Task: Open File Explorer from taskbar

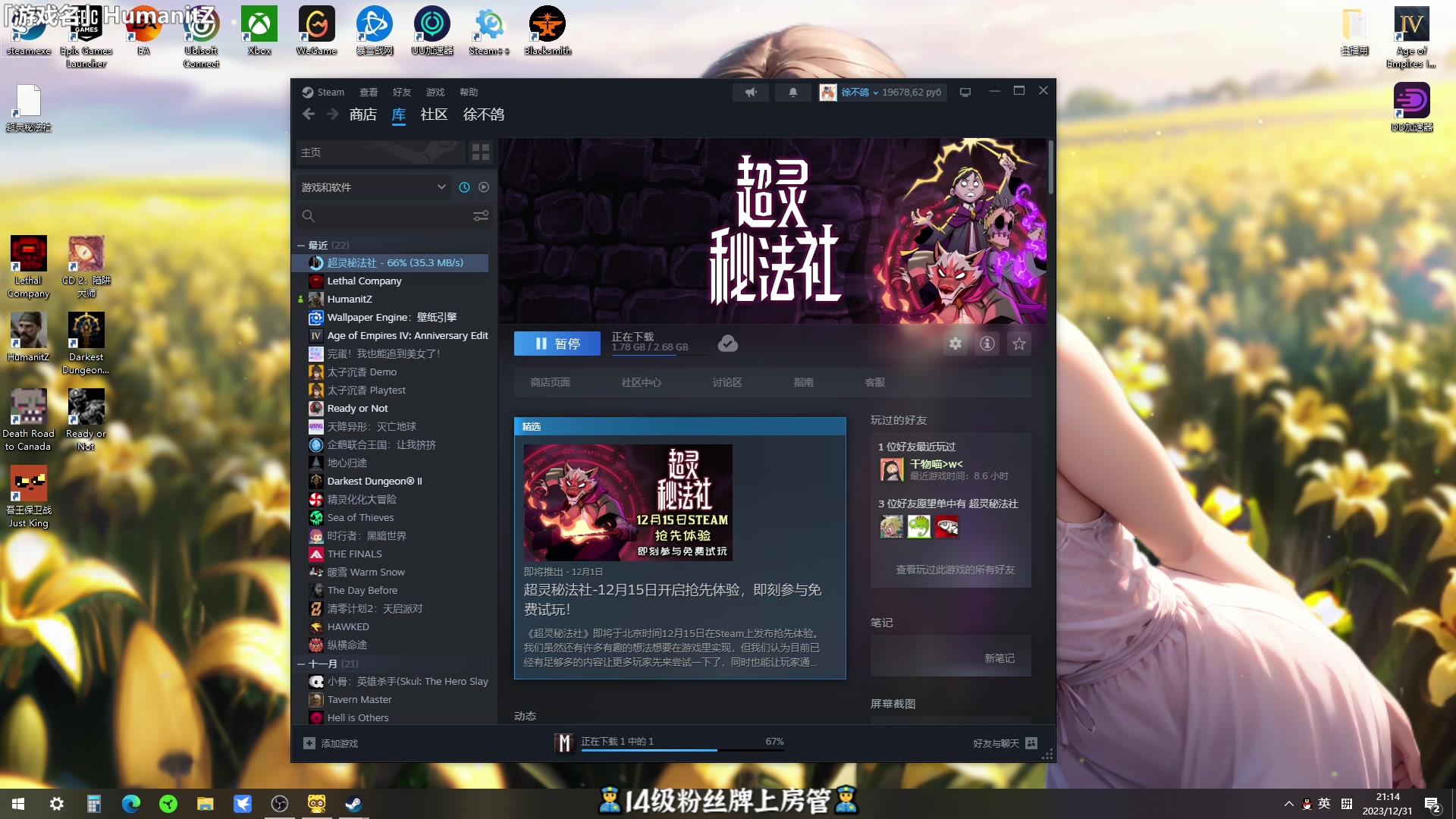Action: (x=206, y=804)
